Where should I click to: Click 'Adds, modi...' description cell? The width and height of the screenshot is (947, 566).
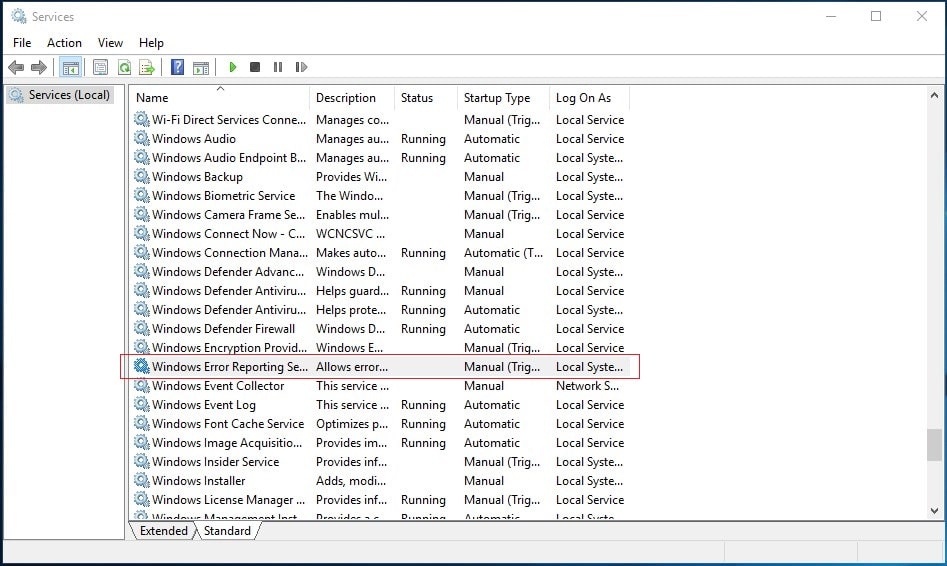pos(350,481)
